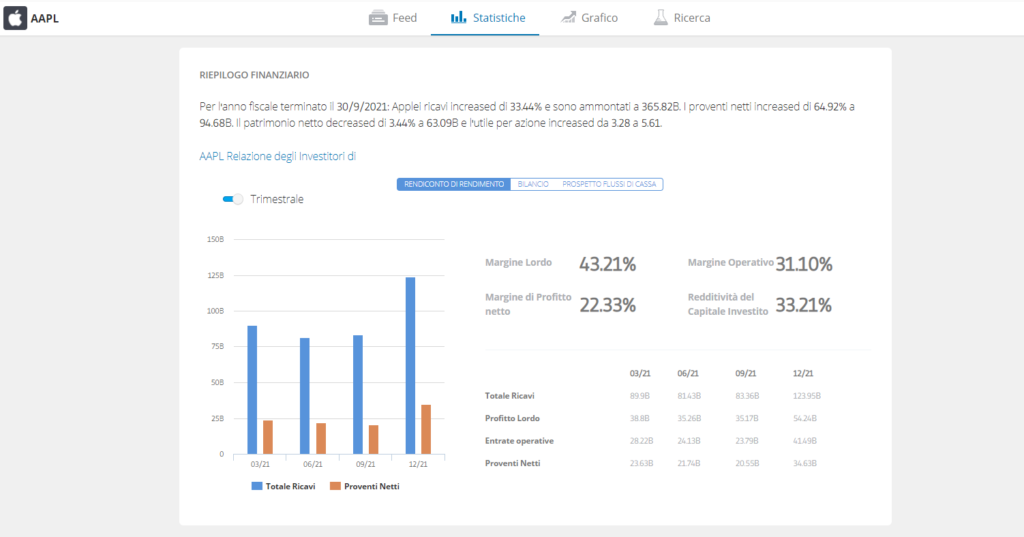1024x537 pixels.
Task: Click the Margine di Profitto netto value 22.33%
Action: (x=607, y=305)
